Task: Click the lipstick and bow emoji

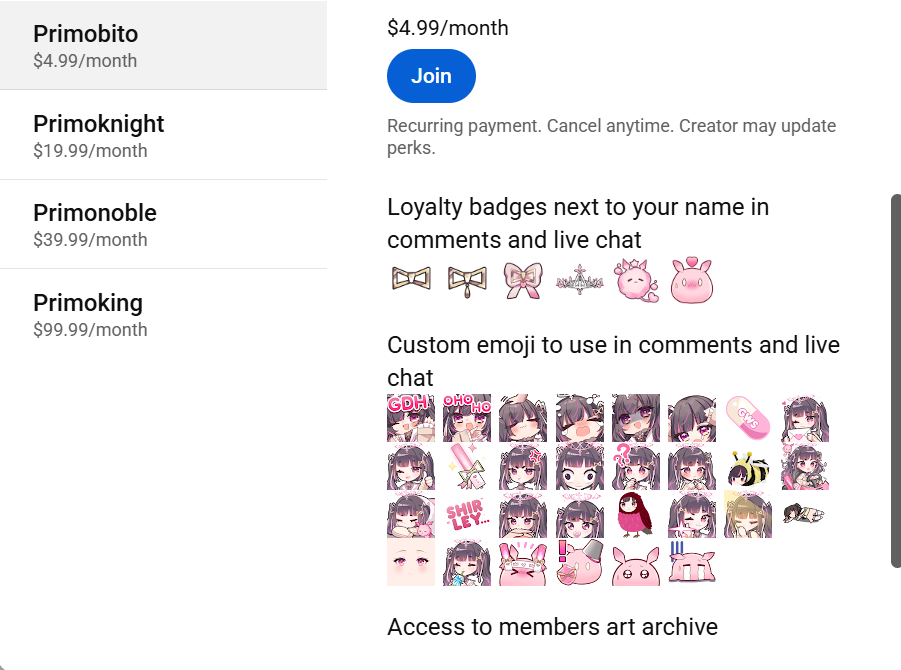Action: click(x=467, y=467)
